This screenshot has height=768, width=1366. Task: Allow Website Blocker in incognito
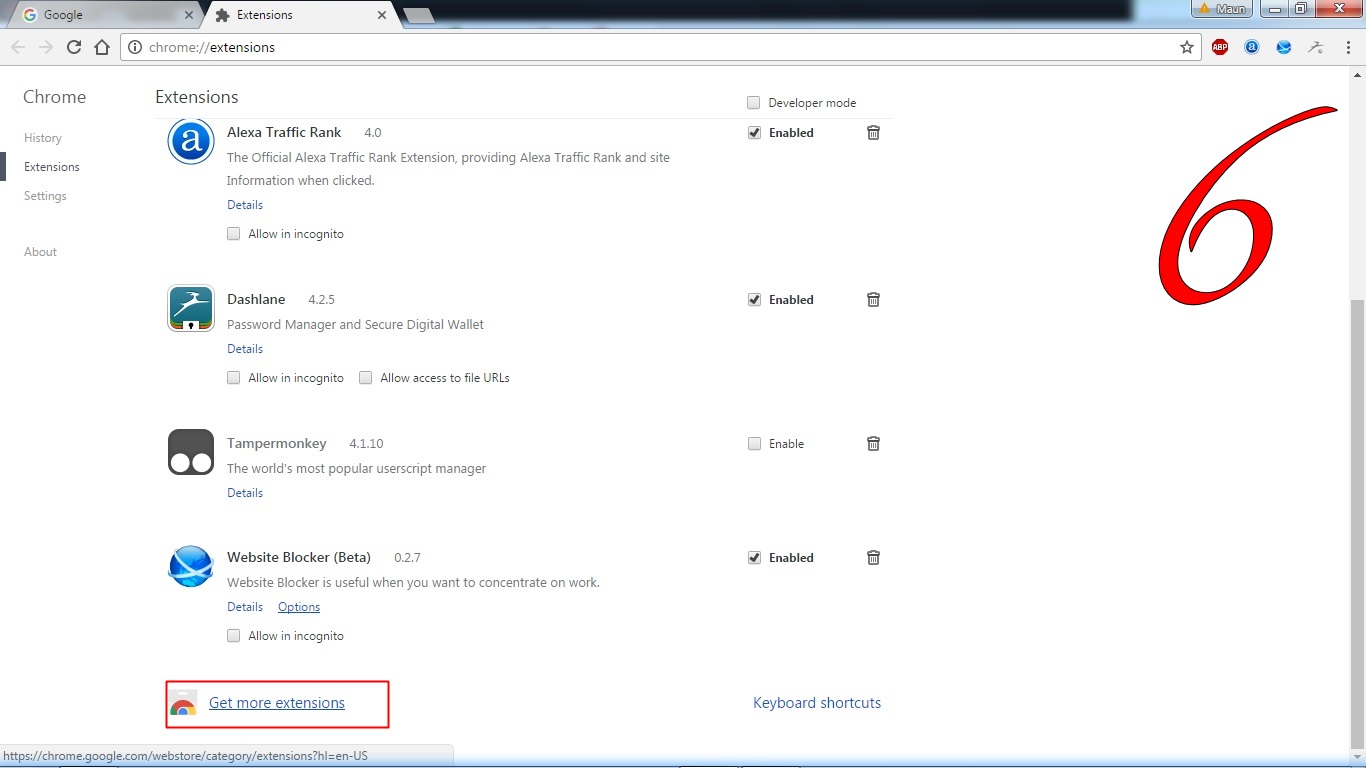pos(234,636)
